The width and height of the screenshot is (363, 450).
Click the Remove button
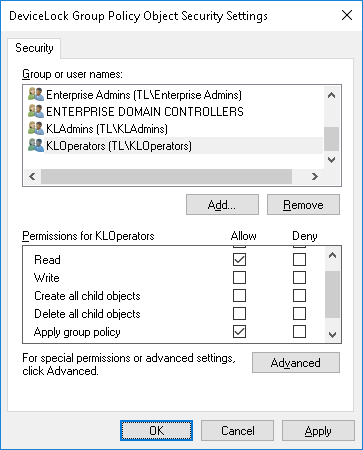303,205
